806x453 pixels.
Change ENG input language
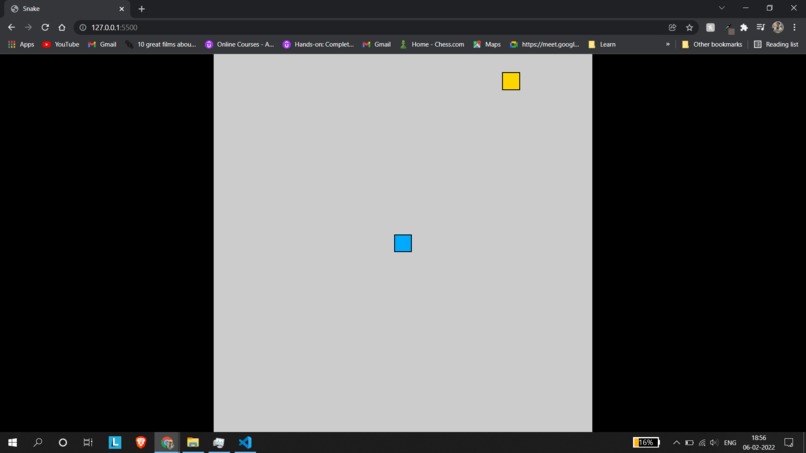pos(730,443)
